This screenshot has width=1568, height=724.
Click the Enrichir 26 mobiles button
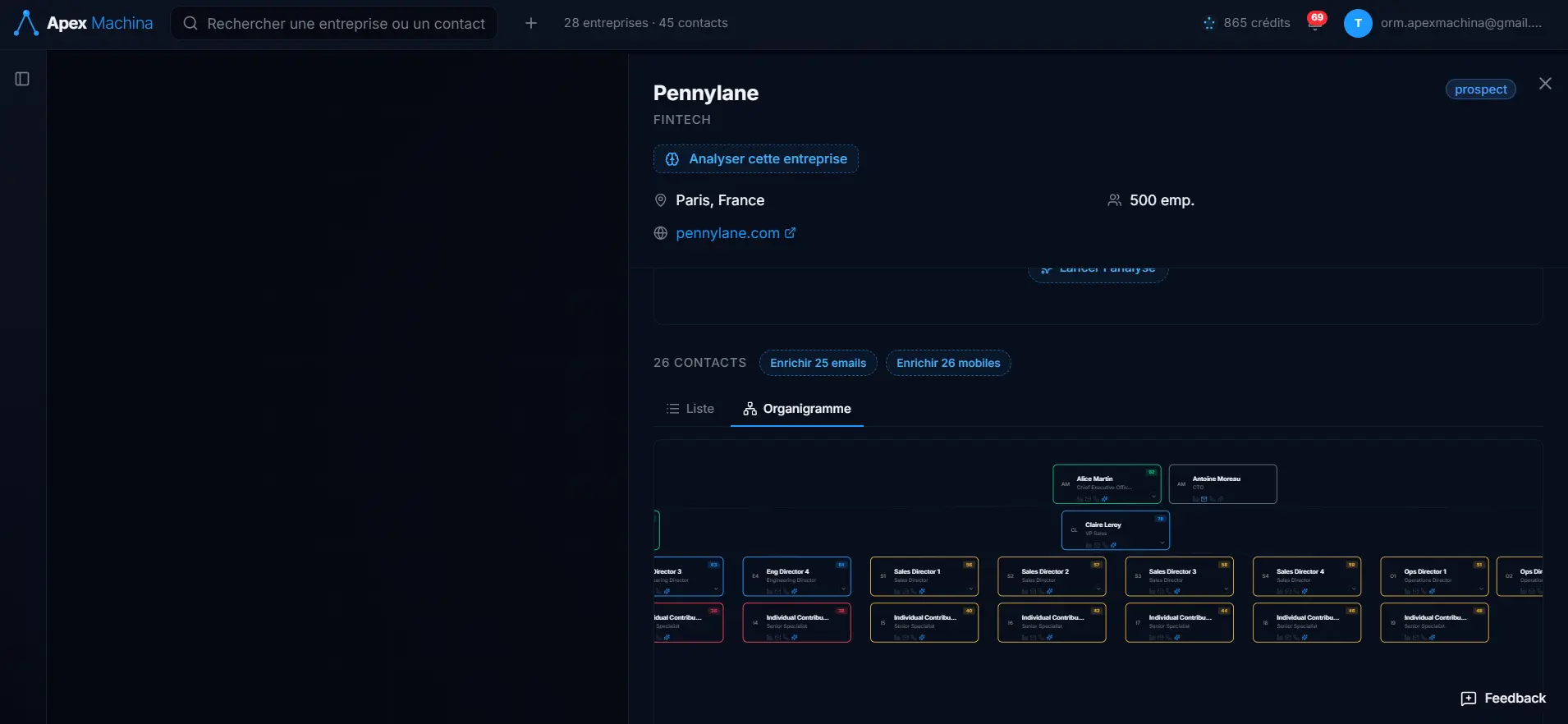click(948, 363)
